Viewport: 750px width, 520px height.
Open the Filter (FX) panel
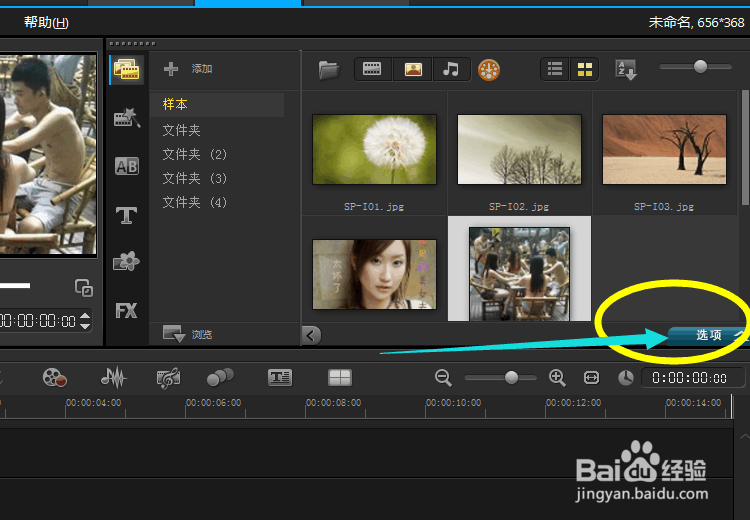tap(126, 311)
